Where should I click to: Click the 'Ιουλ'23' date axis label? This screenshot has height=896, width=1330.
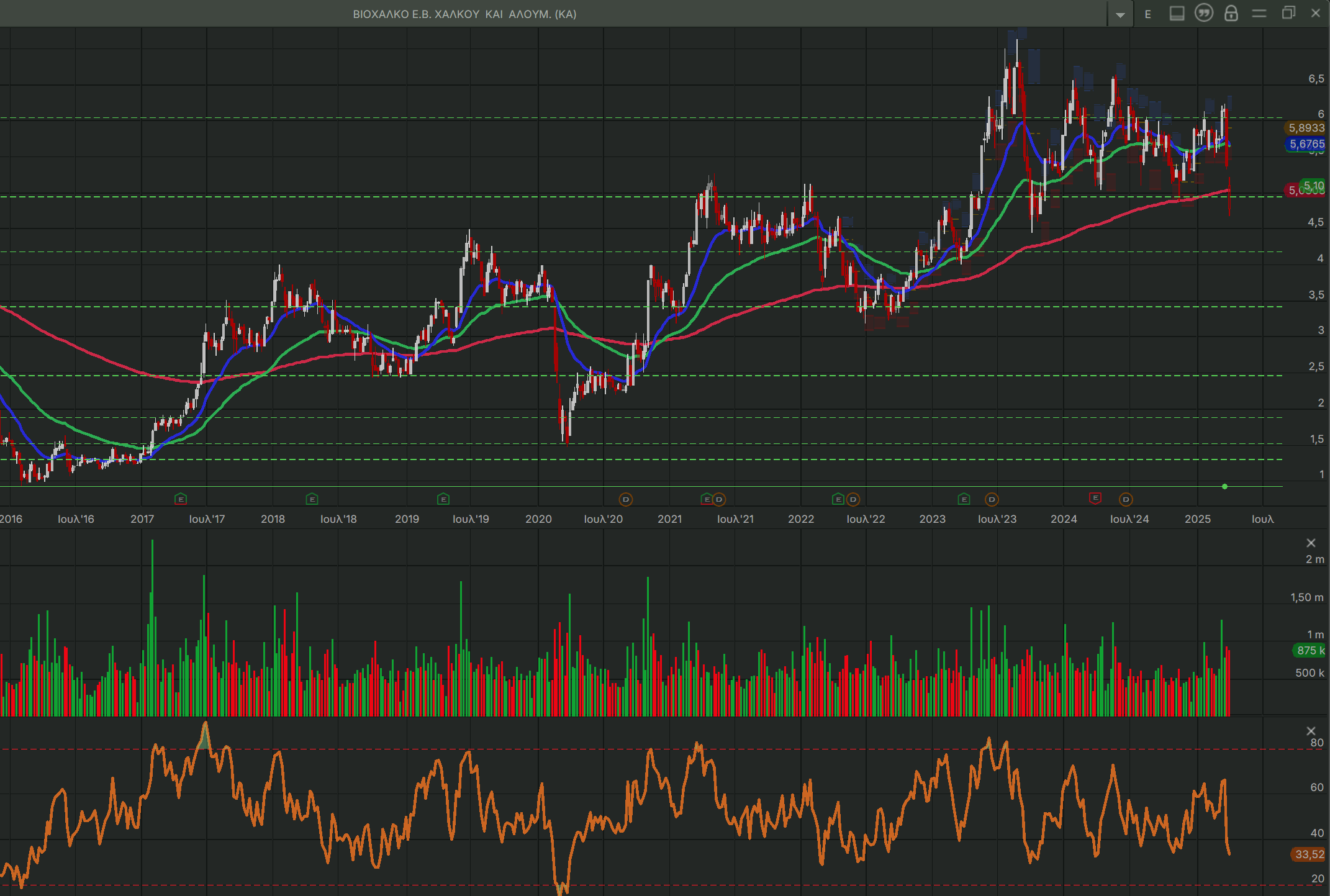[997, 519]
